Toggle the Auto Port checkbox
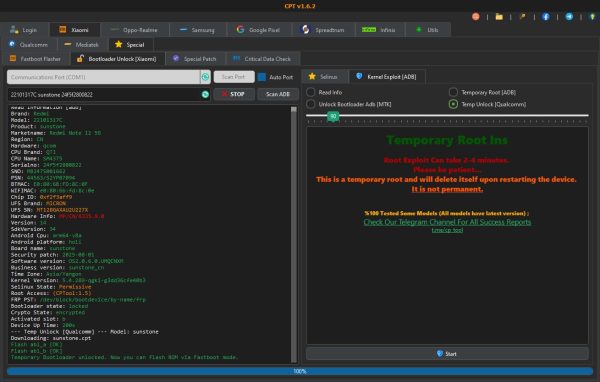This screenshot has height=382, width=600. 262,77
